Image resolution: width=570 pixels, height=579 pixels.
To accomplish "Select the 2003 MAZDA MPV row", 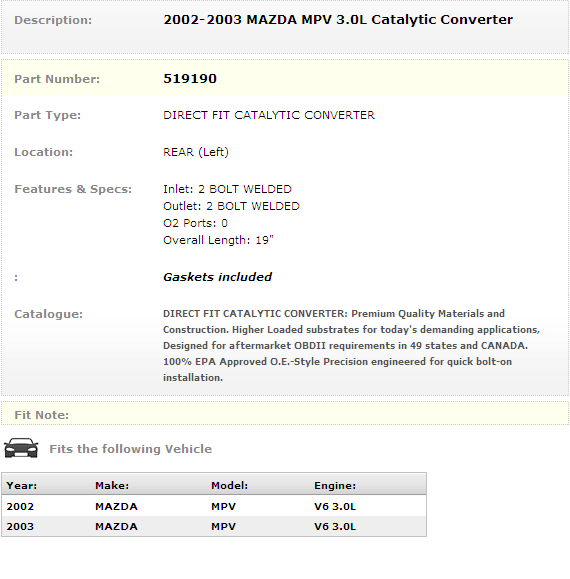I will pyautogui.click(x=214, y=526).
